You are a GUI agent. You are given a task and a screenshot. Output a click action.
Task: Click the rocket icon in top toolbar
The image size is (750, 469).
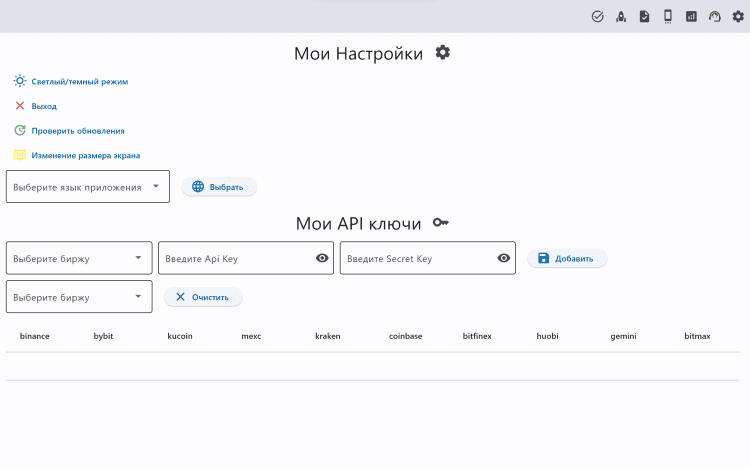(x=620, y=16)
